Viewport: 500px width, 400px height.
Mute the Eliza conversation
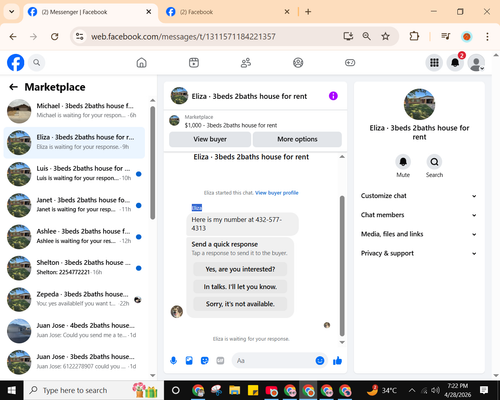pyautogui.click(x=403, y=166)
